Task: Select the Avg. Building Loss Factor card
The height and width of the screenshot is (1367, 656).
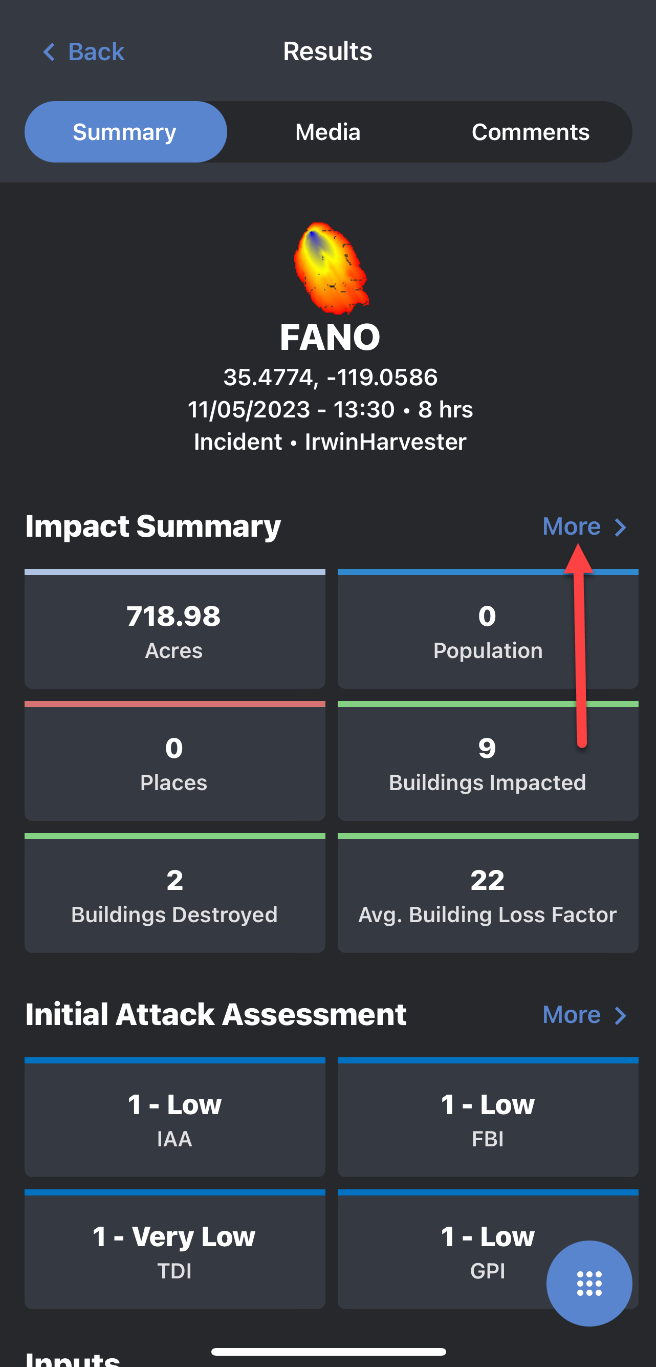Action: pyautogui.click(x=488, y=895)
